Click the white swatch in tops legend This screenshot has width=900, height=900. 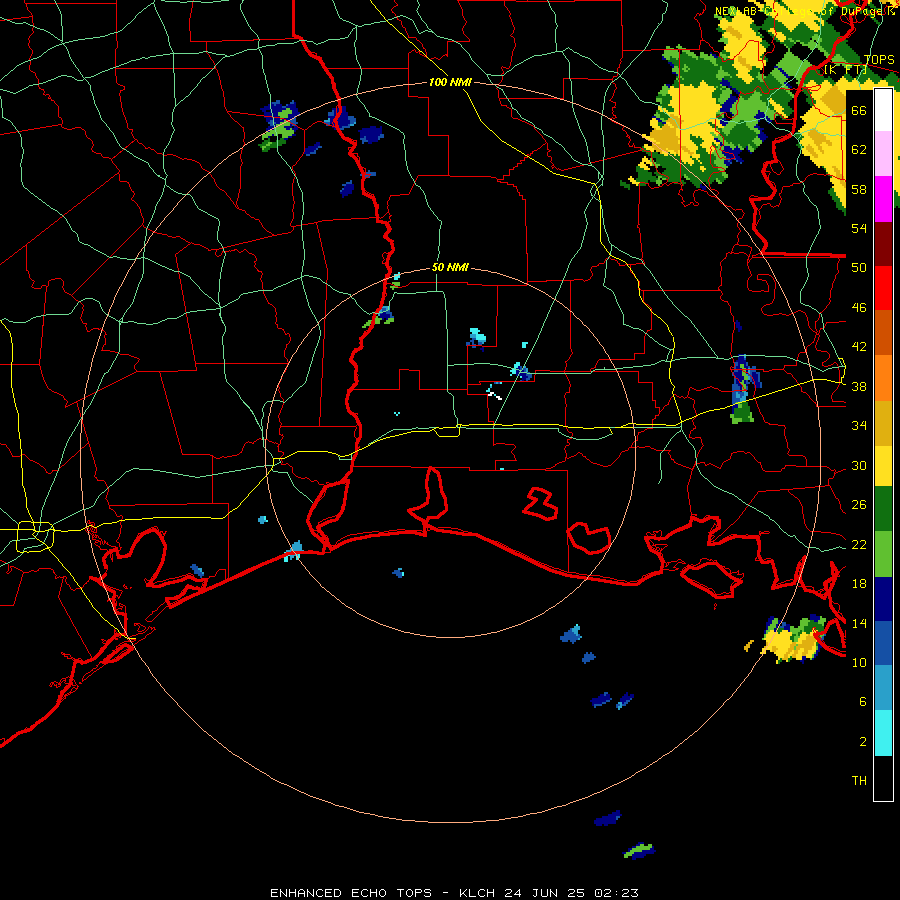(883, 110)
